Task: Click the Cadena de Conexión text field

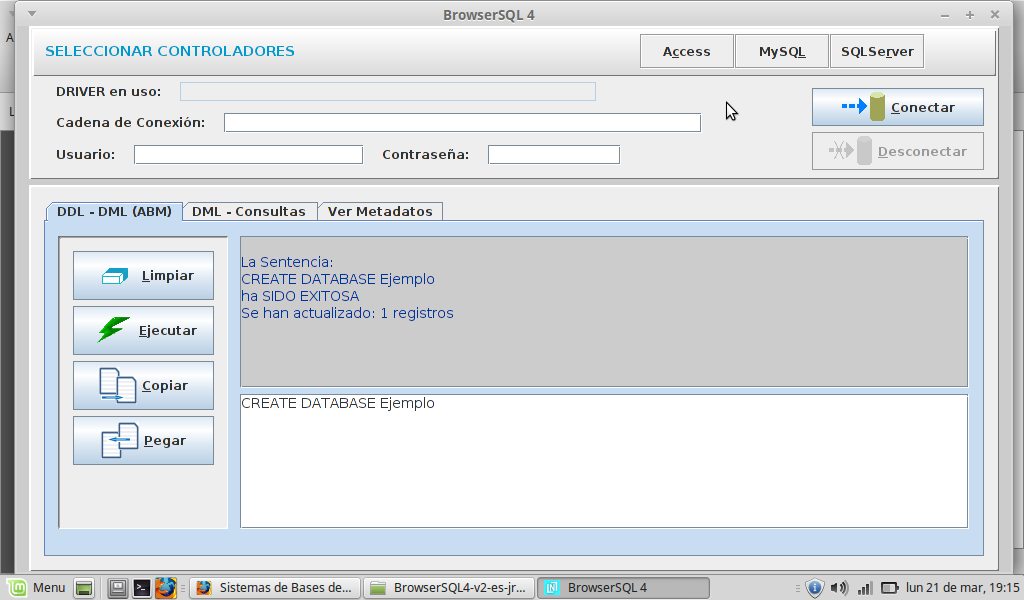Action: tap(462, 123)
